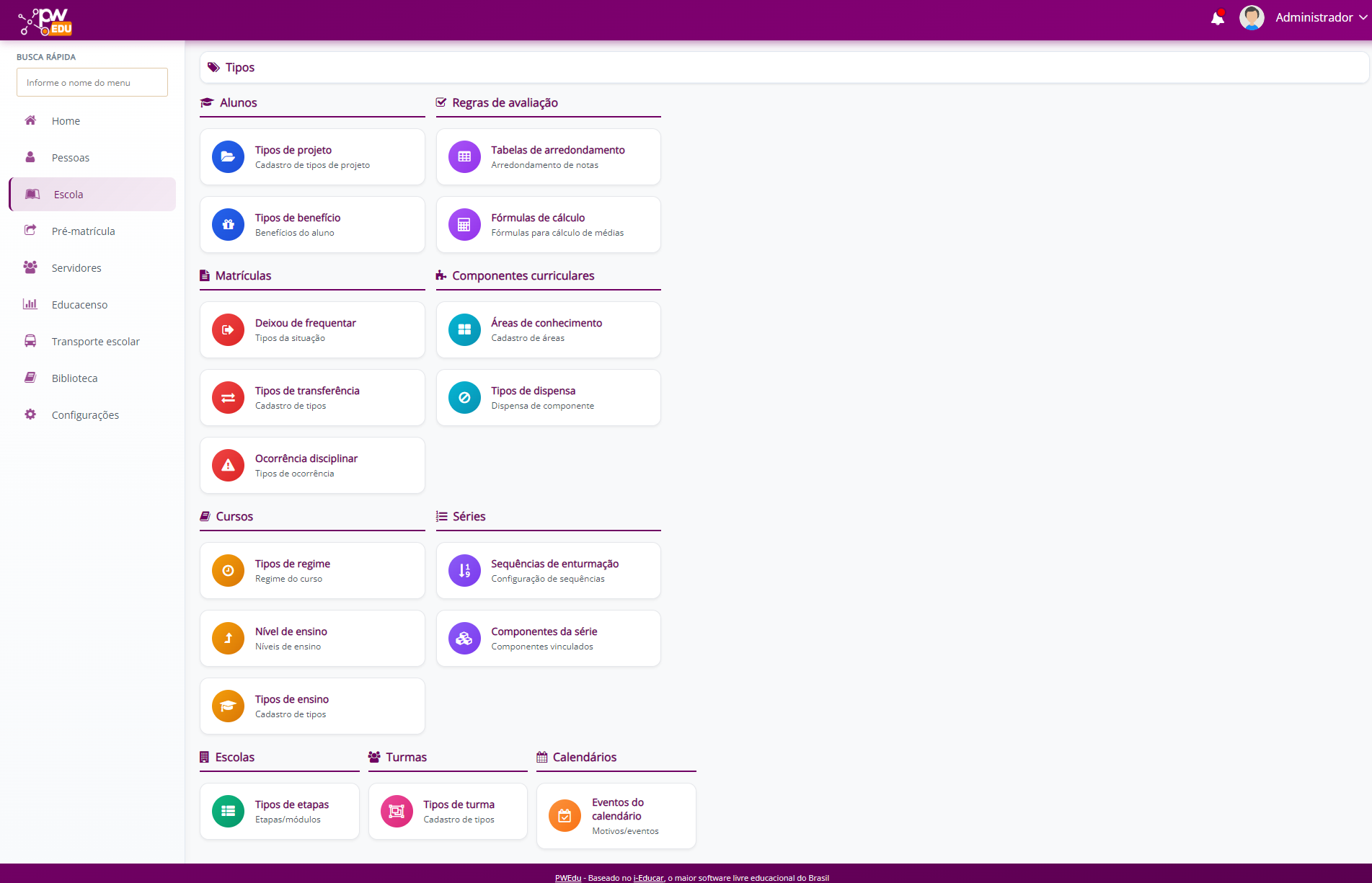The width and height of the screenshot is (1372, 883).
Task: Click the orange calendar Eventos do calendário icon
Action: coord(565,816)
